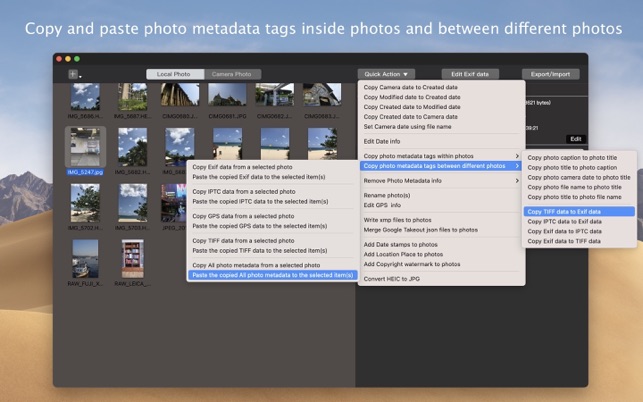This screenshot has width=643, height=402.
Task: Select the RAW_LEICA bookshelf thumbnail
Action: [x=132, y=258]
